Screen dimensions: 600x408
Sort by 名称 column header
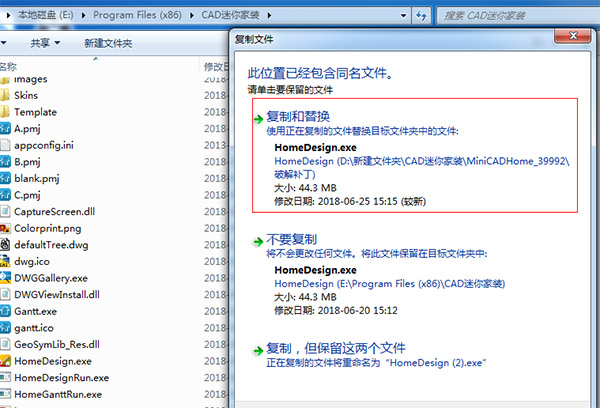8,67
